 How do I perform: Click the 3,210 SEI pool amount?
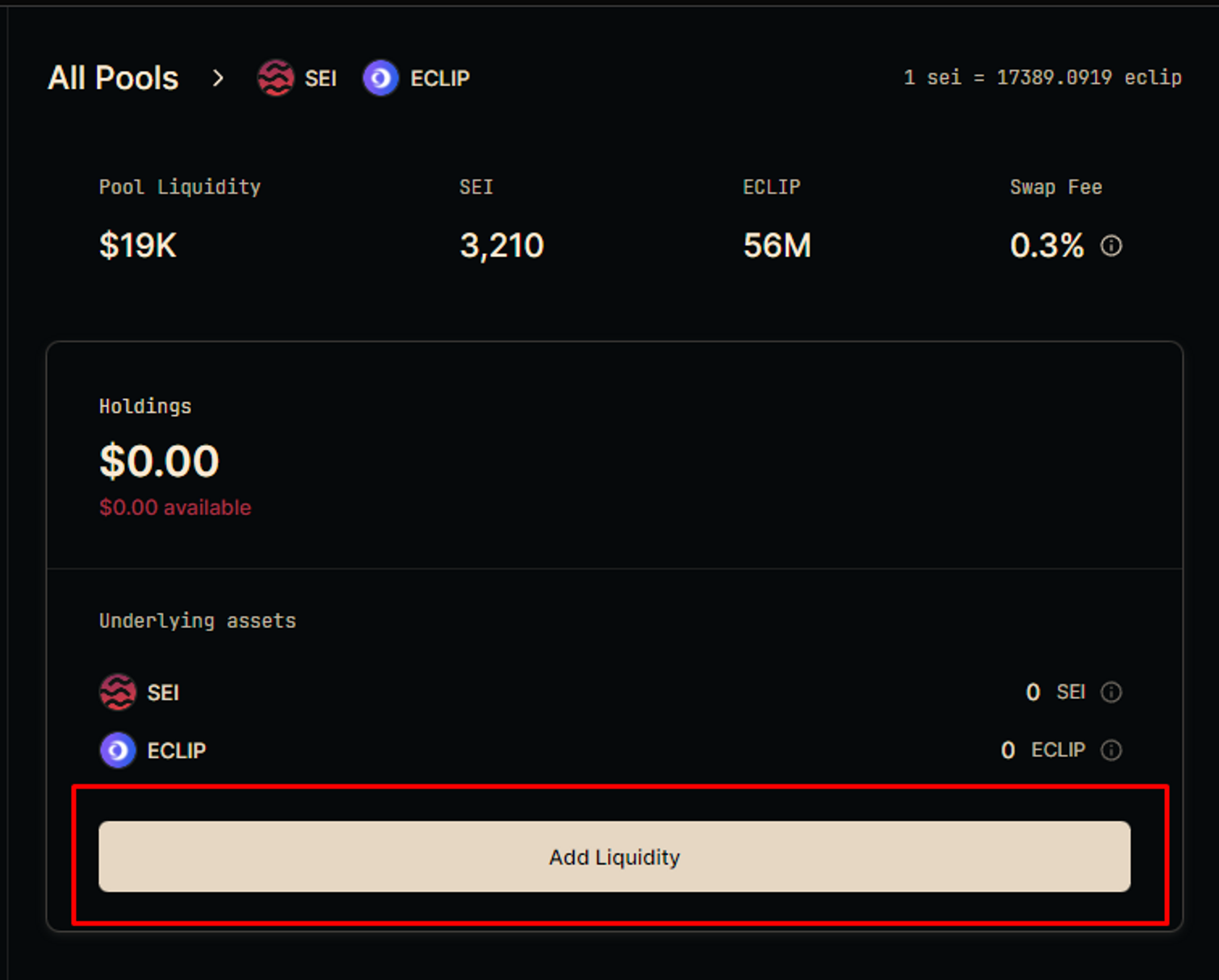[x=501, y=245]
